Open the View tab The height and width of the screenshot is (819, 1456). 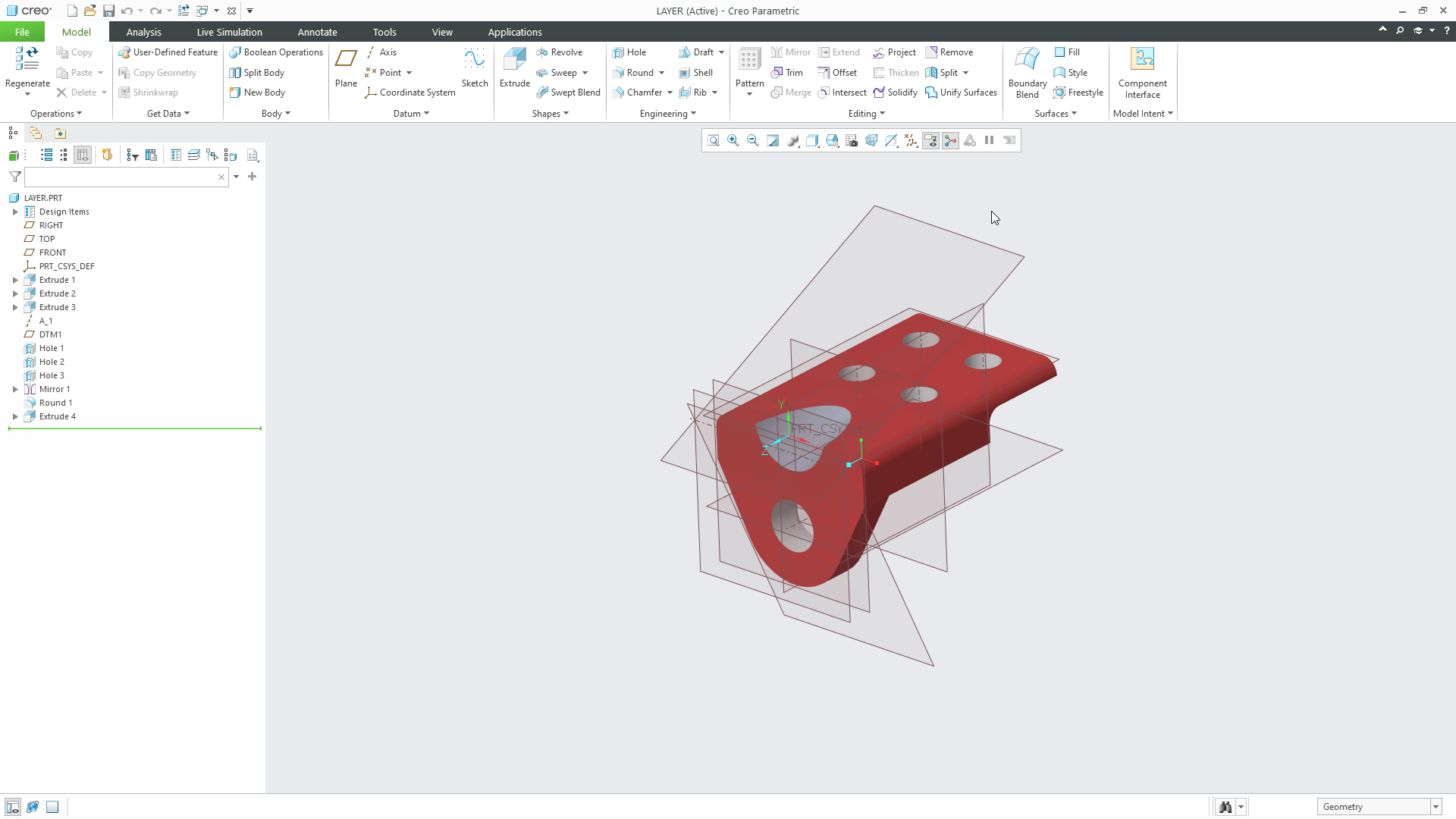tap(442, 32)
